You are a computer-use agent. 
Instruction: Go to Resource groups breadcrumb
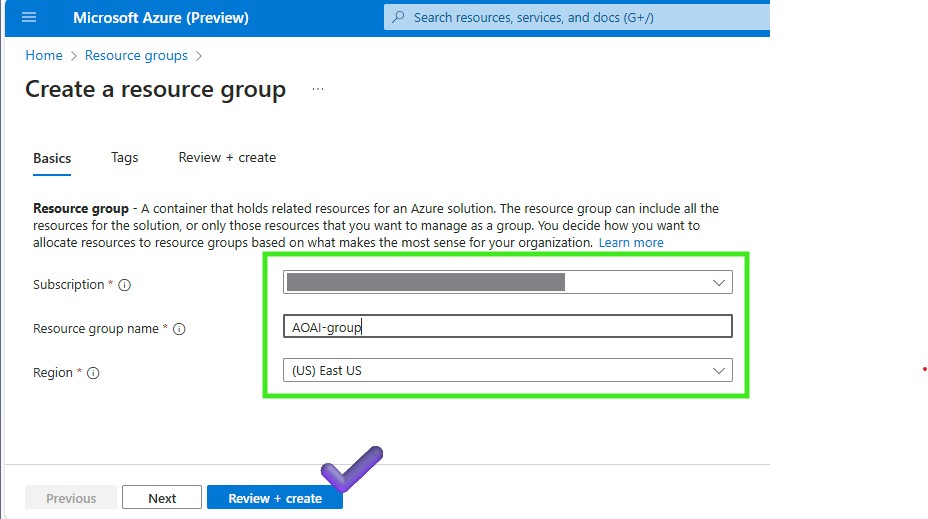136,55
